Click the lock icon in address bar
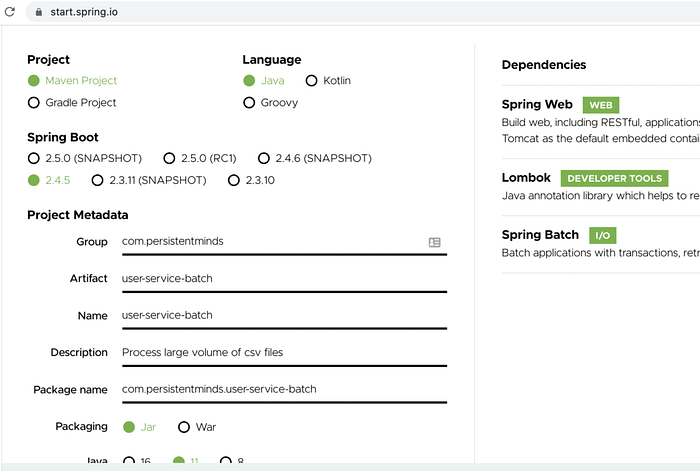This screenshot has width=700, height=471. [x=39, y=12]
